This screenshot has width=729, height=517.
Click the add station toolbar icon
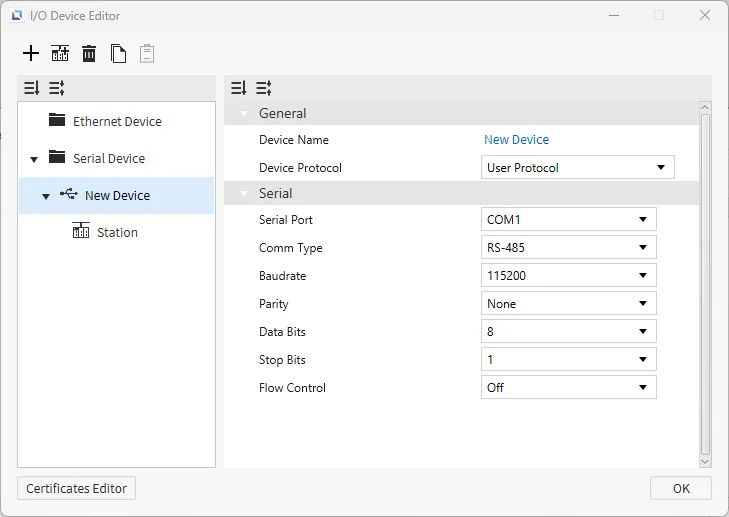click(x=60, y=54)
